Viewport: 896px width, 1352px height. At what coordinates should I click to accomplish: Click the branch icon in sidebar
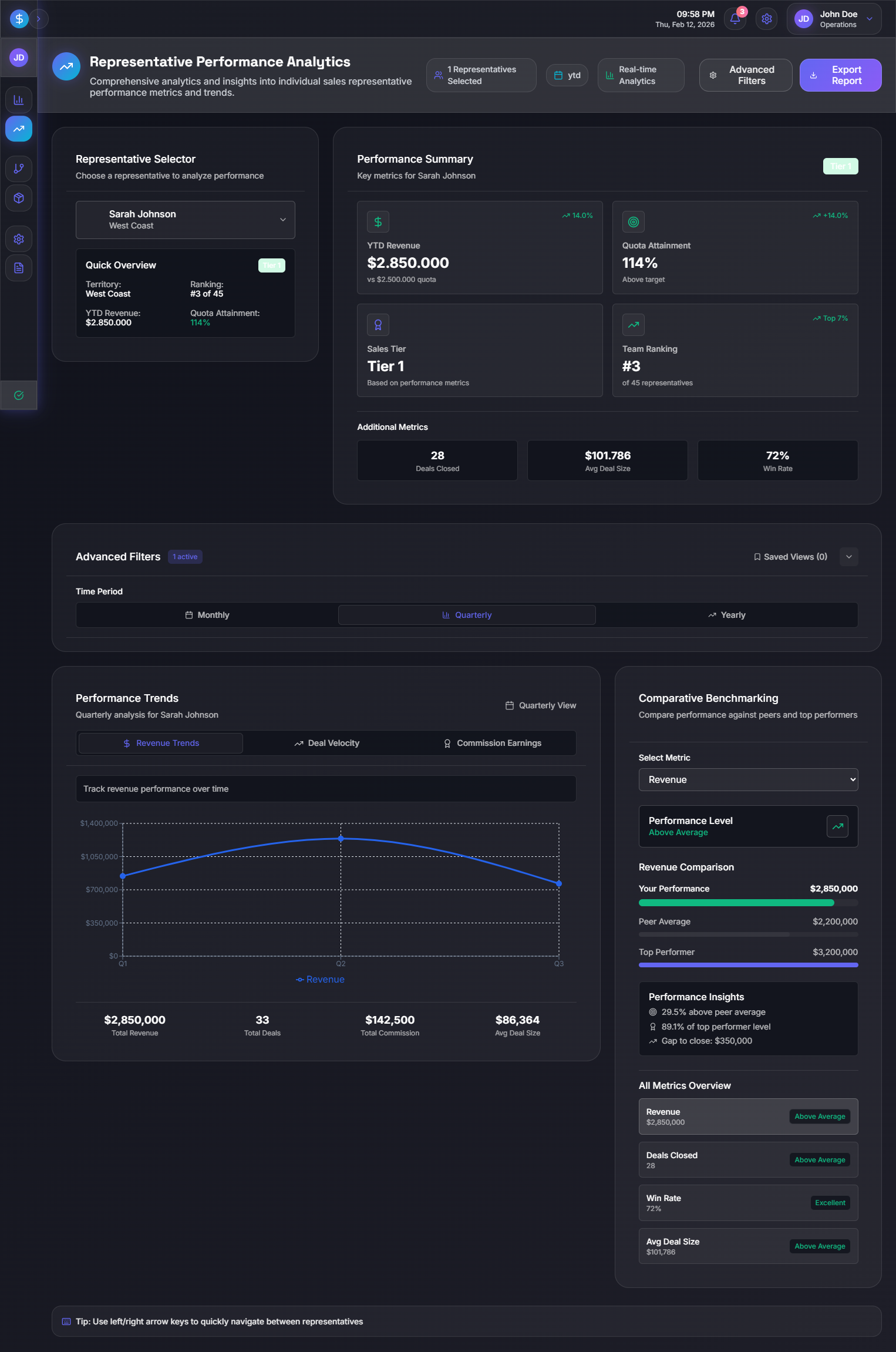(x=19, y=169)
